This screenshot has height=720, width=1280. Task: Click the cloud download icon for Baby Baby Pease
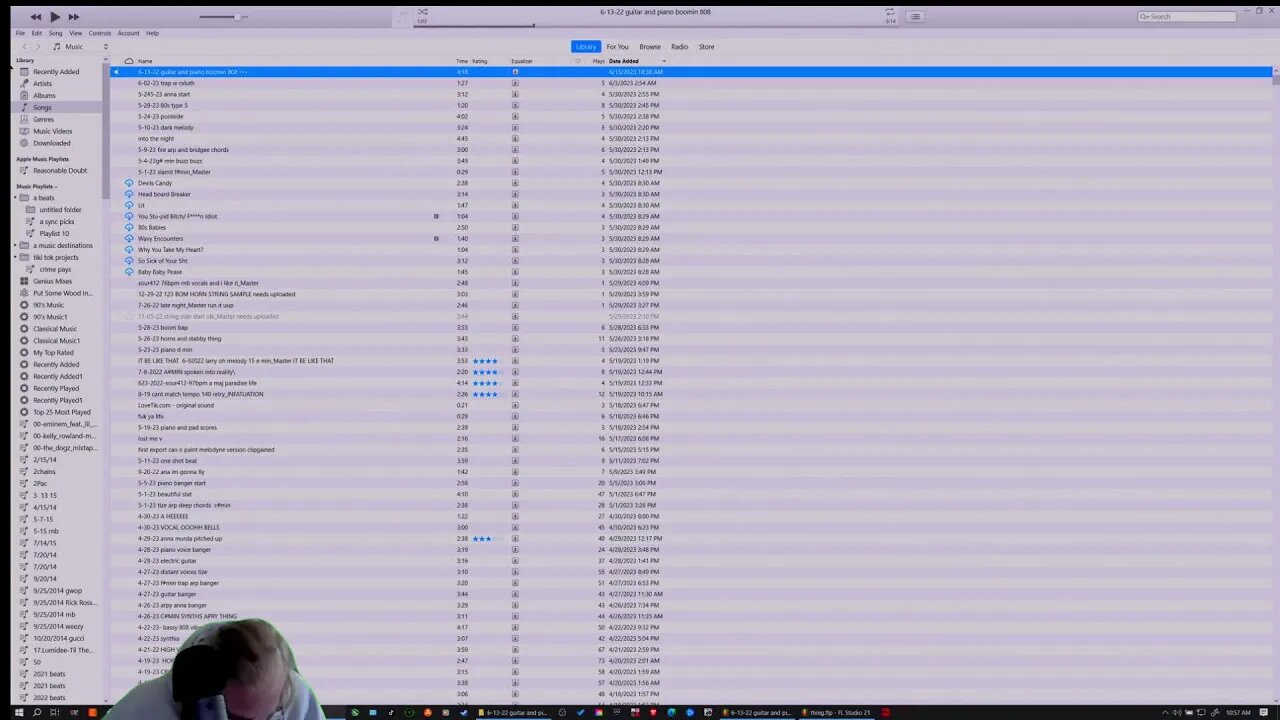point(129,272)
